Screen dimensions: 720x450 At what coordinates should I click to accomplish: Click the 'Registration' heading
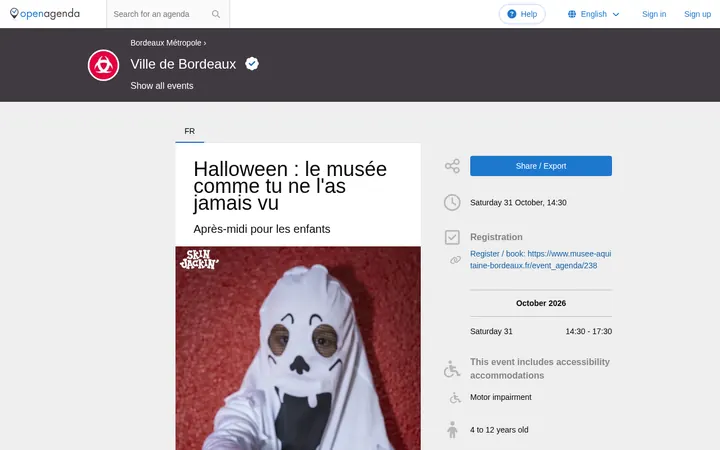[496, 237]
